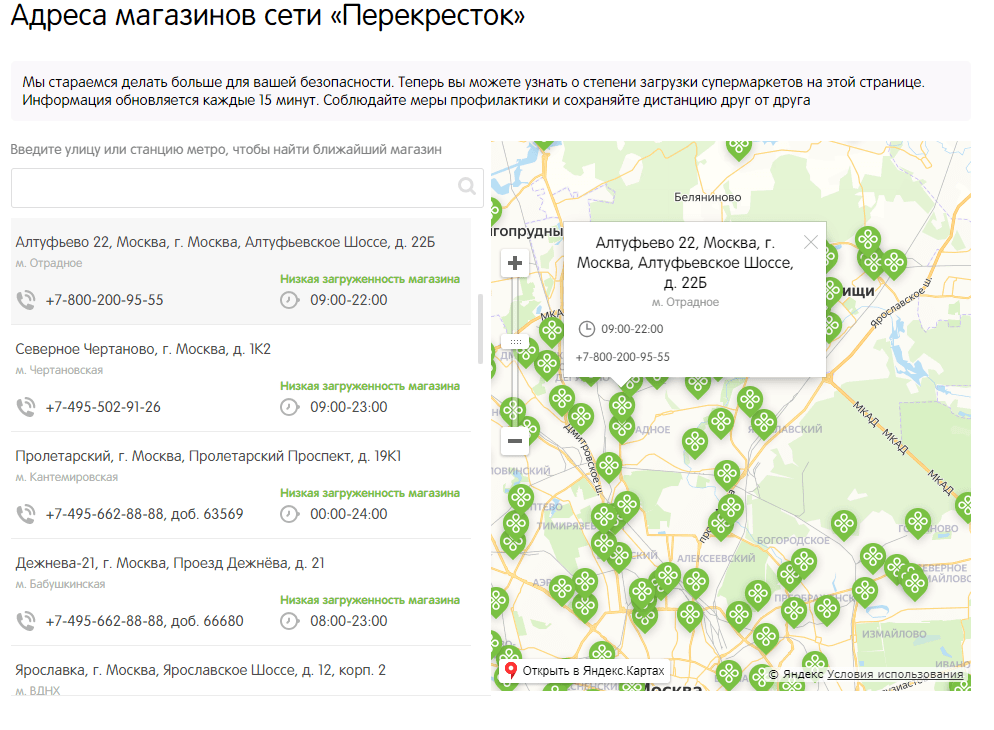This screenshot has width=994, height=730.
Task: Click м. Кантемировская metro label
Action: [67, 477]
